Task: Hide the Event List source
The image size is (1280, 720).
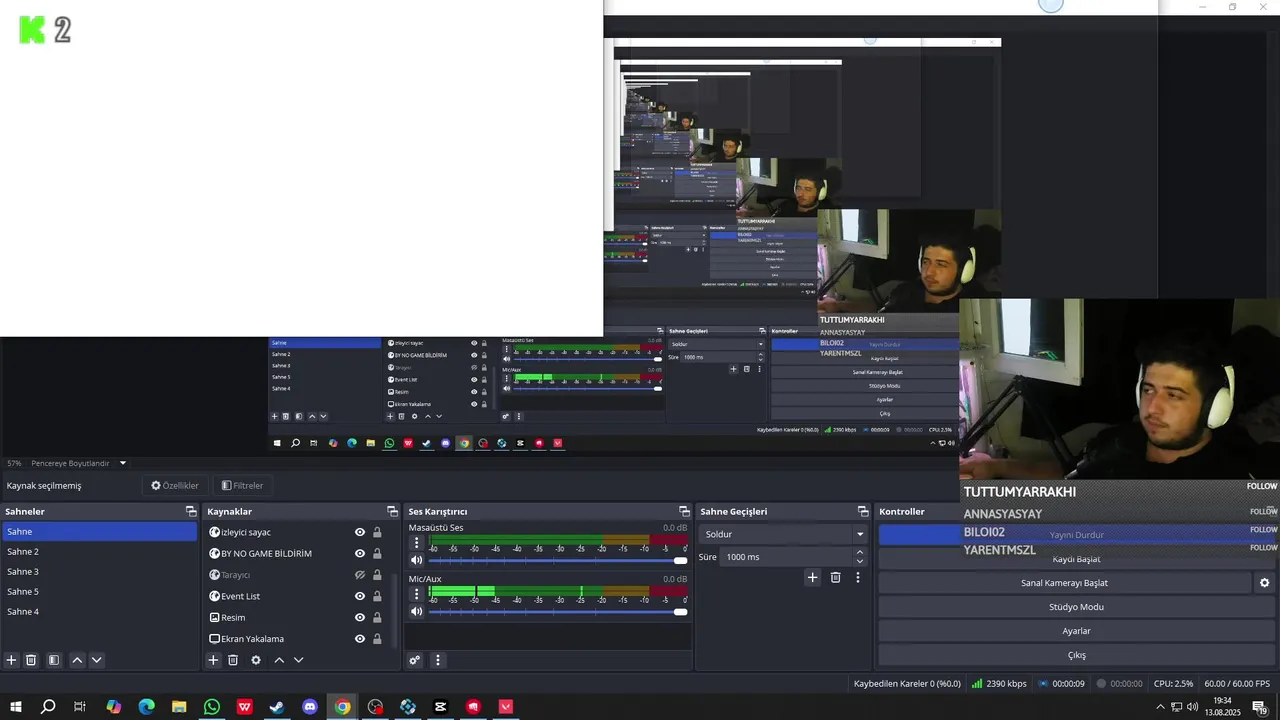Action: pyautogui.click(x=360, y=596)
